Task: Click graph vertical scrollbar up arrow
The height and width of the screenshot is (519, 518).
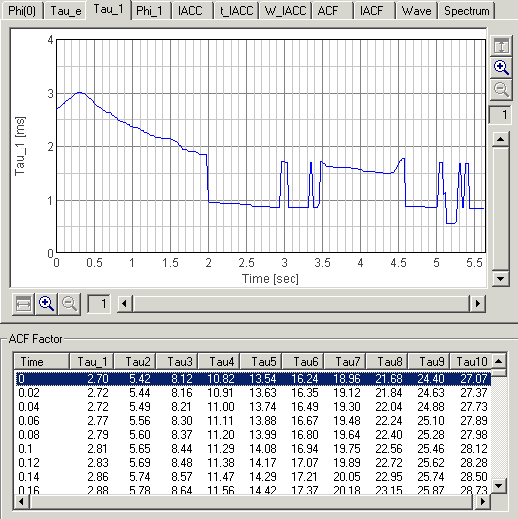Action: pyautogui.click(x=500, y=139)
